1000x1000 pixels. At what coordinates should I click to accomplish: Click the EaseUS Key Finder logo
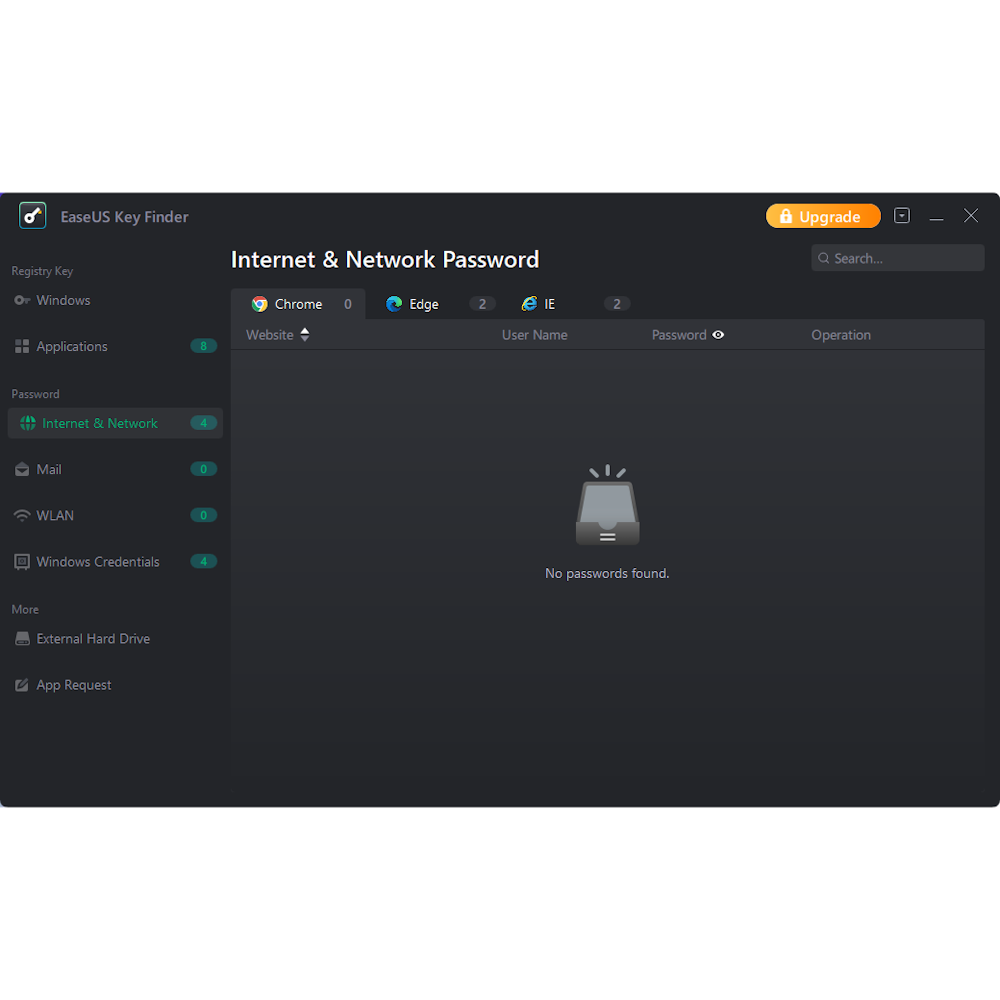pyautogui.click(x=32, y=216)
